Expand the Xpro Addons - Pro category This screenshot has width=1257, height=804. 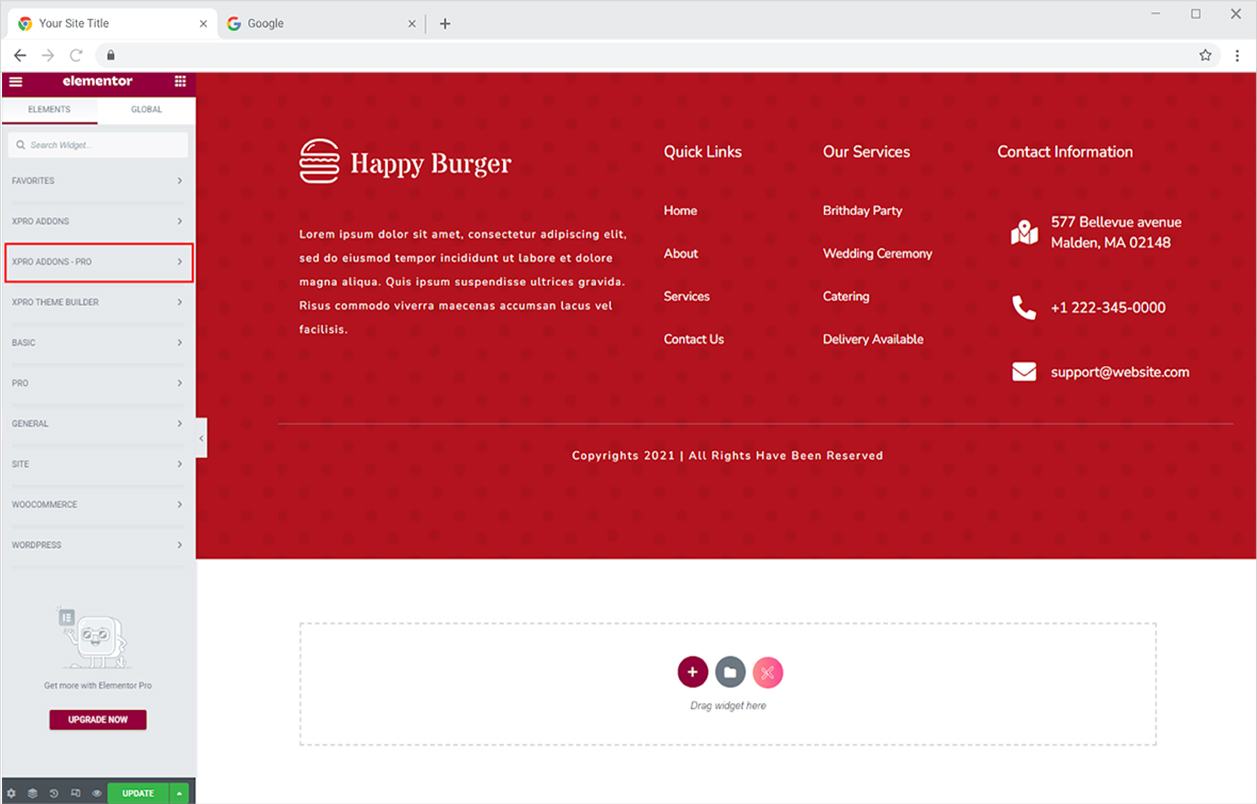(98, 262)
